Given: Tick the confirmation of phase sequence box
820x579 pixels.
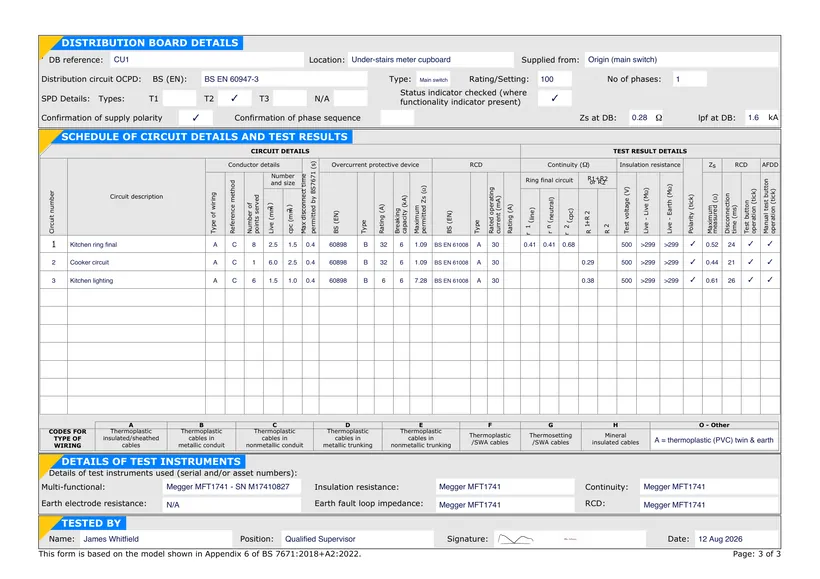Looking at the screenshot, I should pyautogui.click(x=397, y=118).
